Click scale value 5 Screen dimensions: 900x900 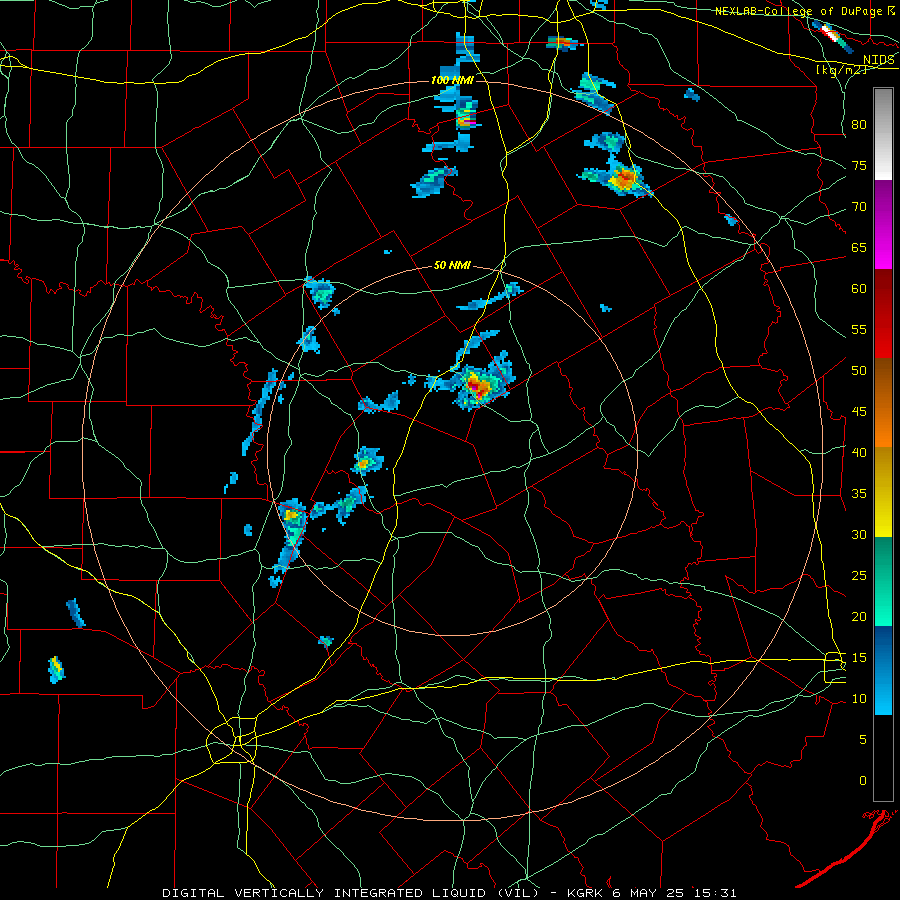click(863, 740)
